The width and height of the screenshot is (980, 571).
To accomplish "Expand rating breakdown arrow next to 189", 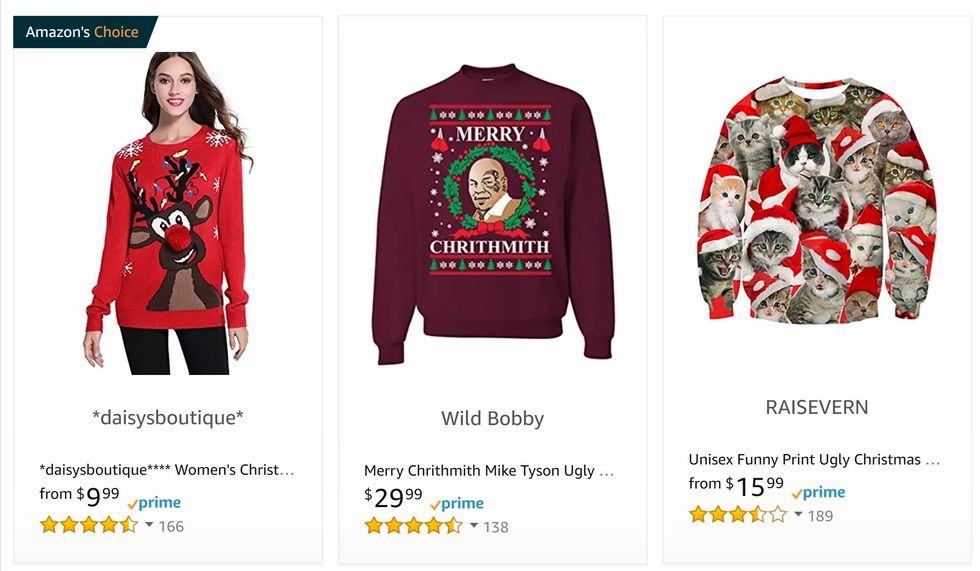I will tap(798, 515).
